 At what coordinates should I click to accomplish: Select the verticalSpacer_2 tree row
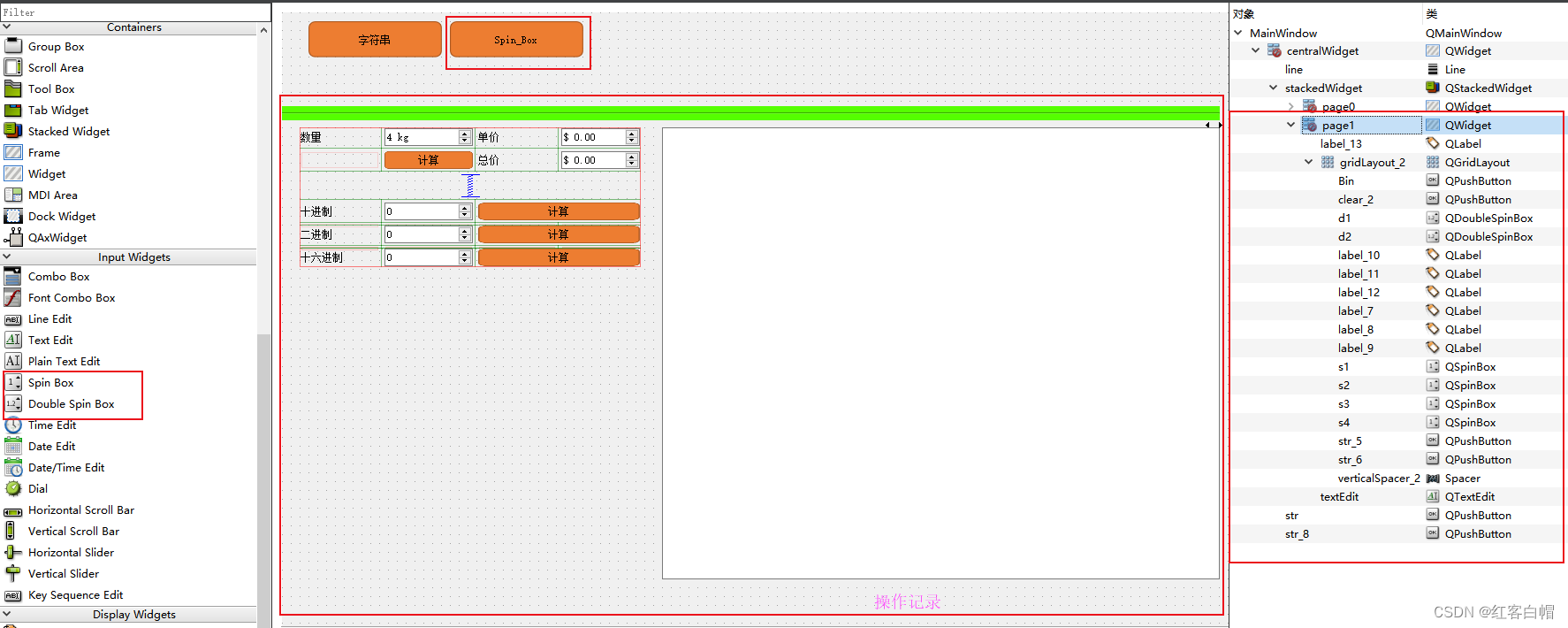(x=1397, y=478)
